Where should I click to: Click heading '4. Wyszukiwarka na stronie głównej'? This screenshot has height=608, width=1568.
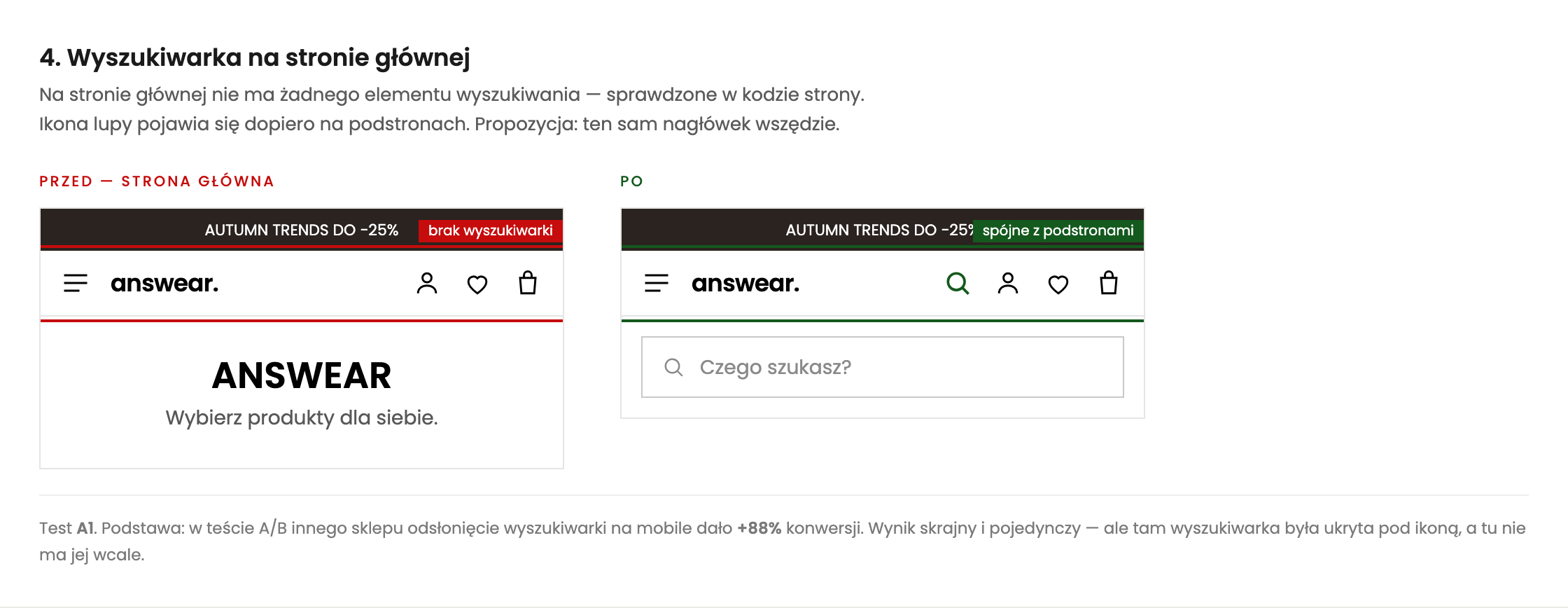pyautogui.click(x=255, y=57)
